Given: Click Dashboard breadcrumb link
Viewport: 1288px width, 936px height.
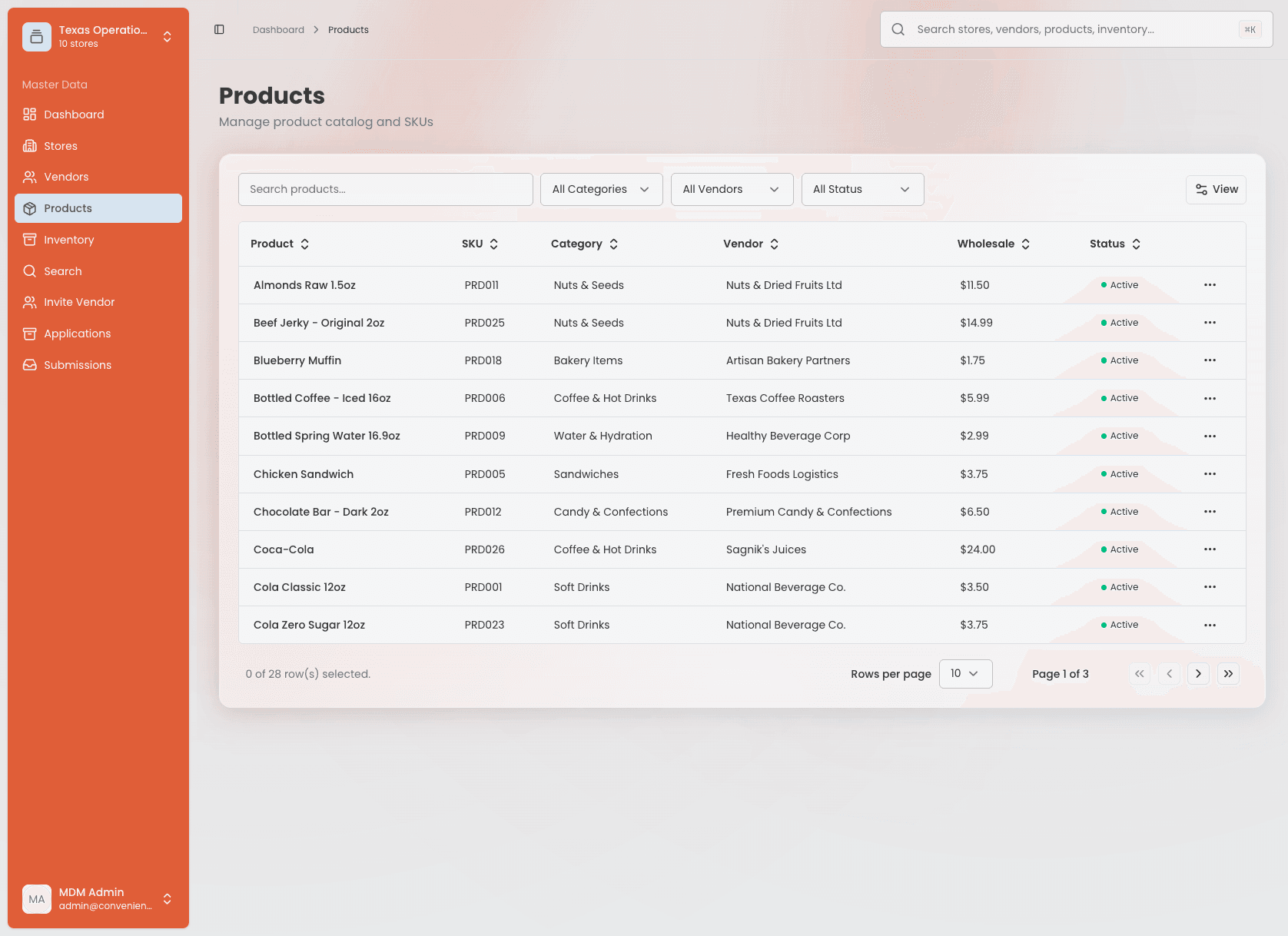Looking at the screenshot, I should (278, 30).
